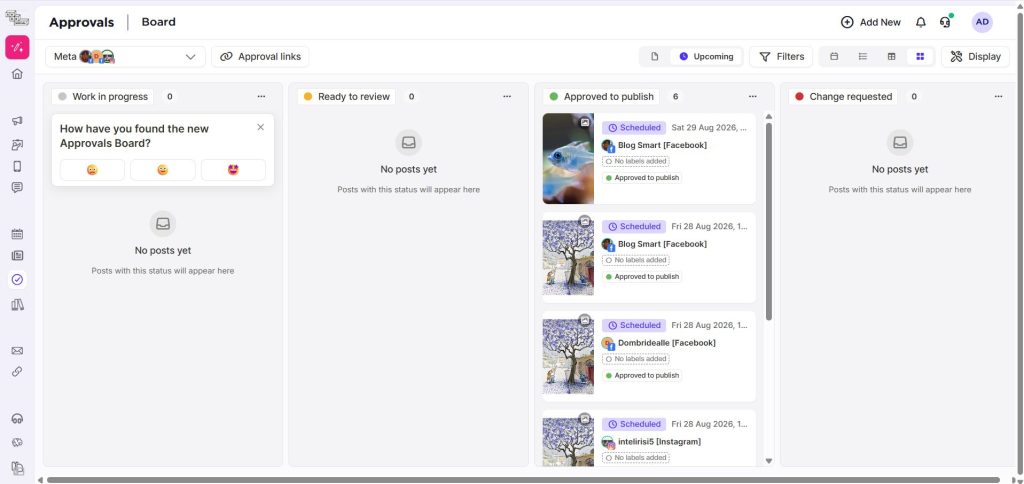Viewport: 1024px width, 484px height.
Task: Choose the heart-eyes emoji feedback
Action: pos(233,170)
